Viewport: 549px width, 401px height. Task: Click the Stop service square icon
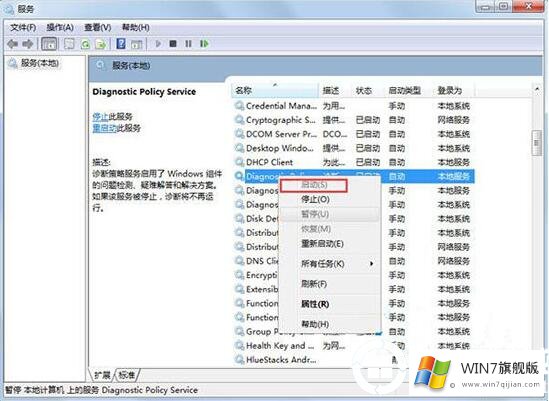pyautogui.click(x=173, y=44)
